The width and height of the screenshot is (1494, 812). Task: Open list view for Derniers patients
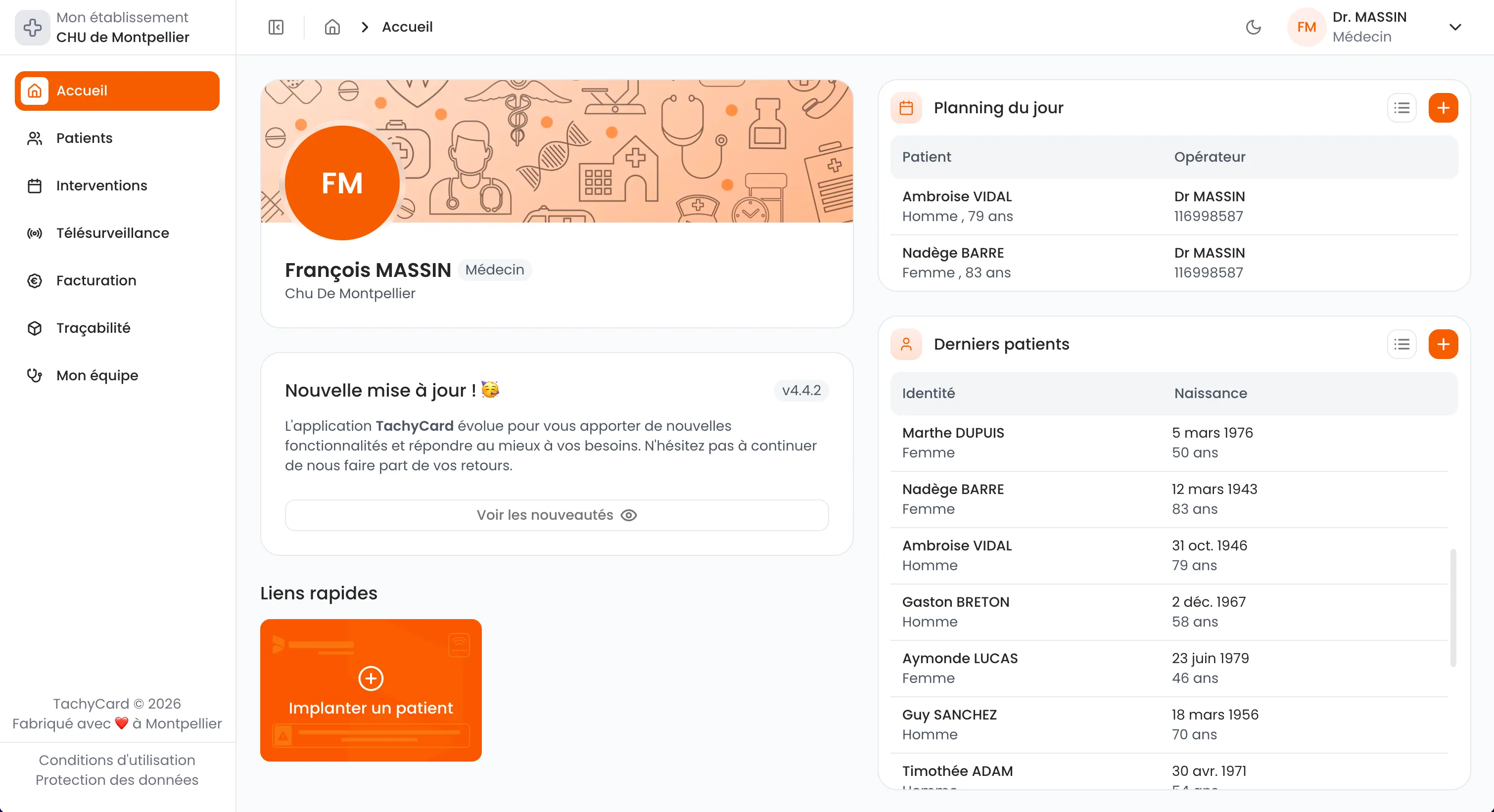pos(1402,344)
